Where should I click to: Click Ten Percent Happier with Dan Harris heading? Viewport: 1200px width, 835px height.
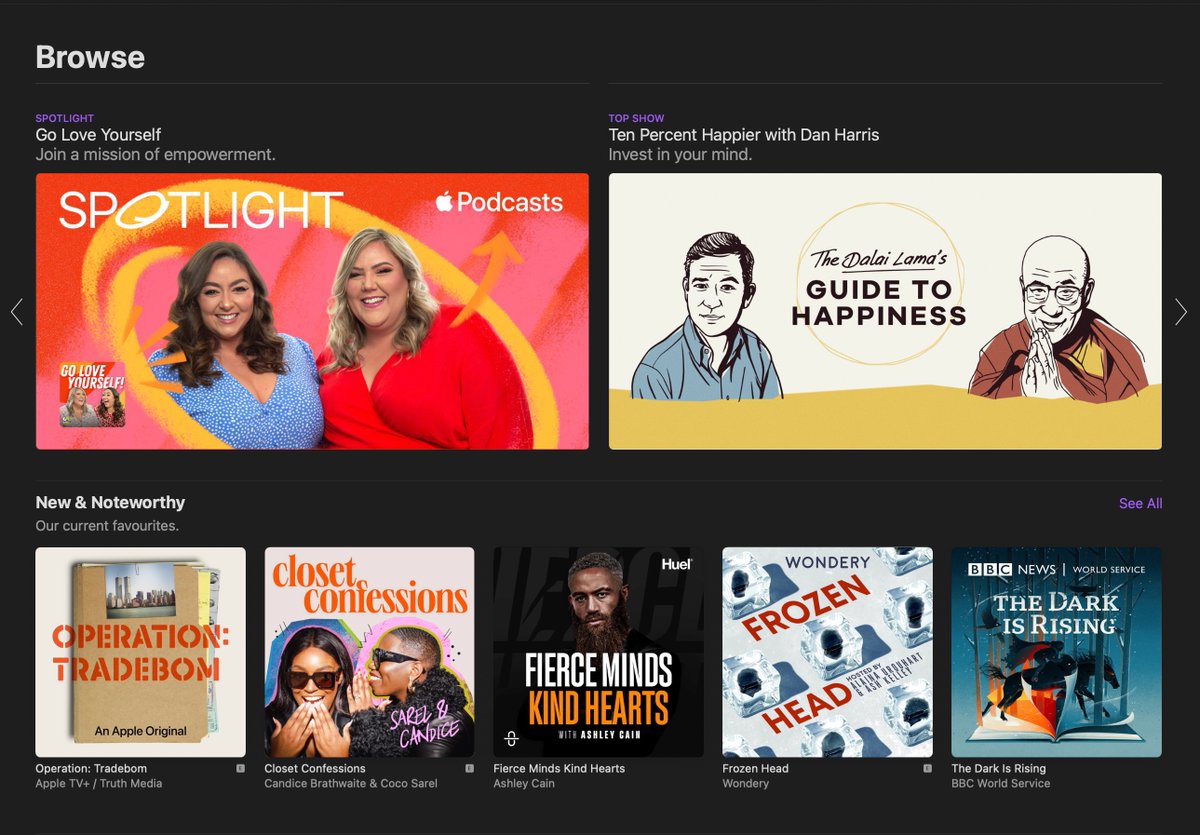coord(744,135)
